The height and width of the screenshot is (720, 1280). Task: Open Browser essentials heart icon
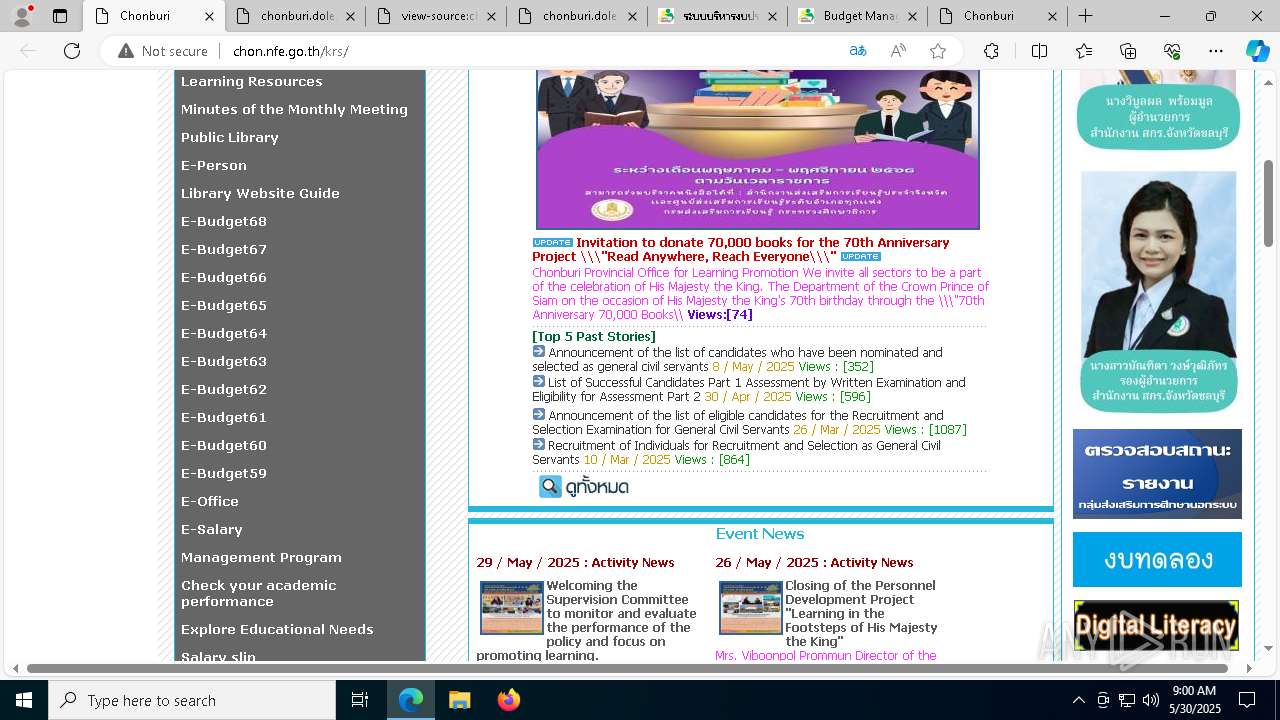1172,51
